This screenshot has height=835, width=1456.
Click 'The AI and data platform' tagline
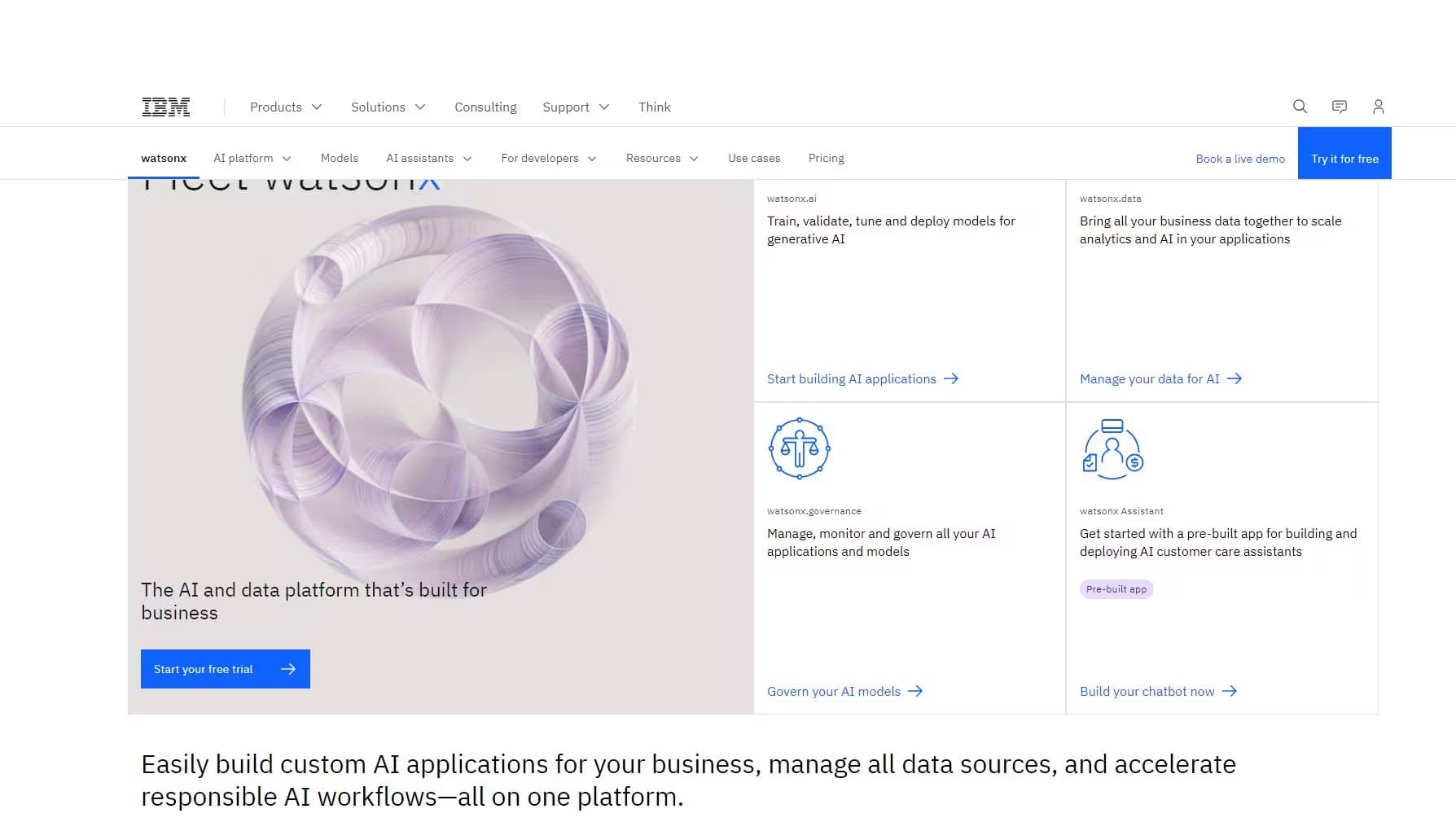(314, 601)
